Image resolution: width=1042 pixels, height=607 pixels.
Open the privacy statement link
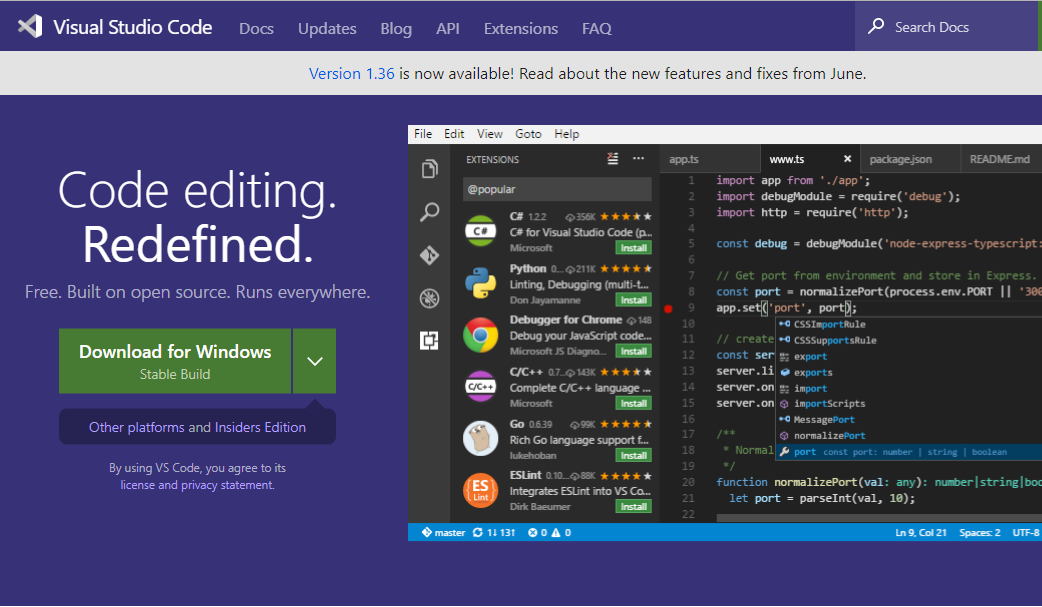pyautogui.click(x=227, y=485)
